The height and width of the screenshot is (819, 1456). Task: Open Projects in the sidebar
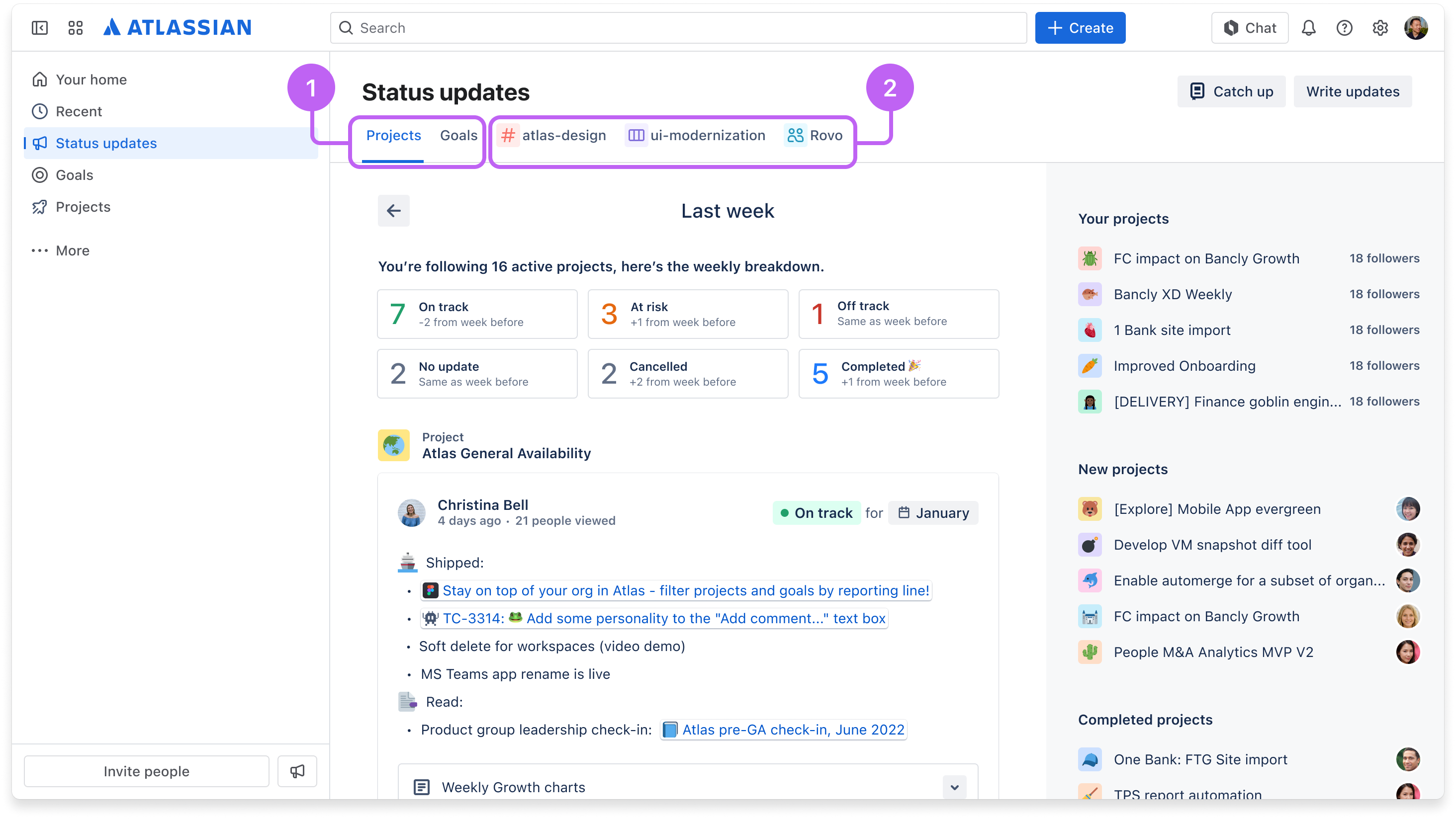coord(171,207)
